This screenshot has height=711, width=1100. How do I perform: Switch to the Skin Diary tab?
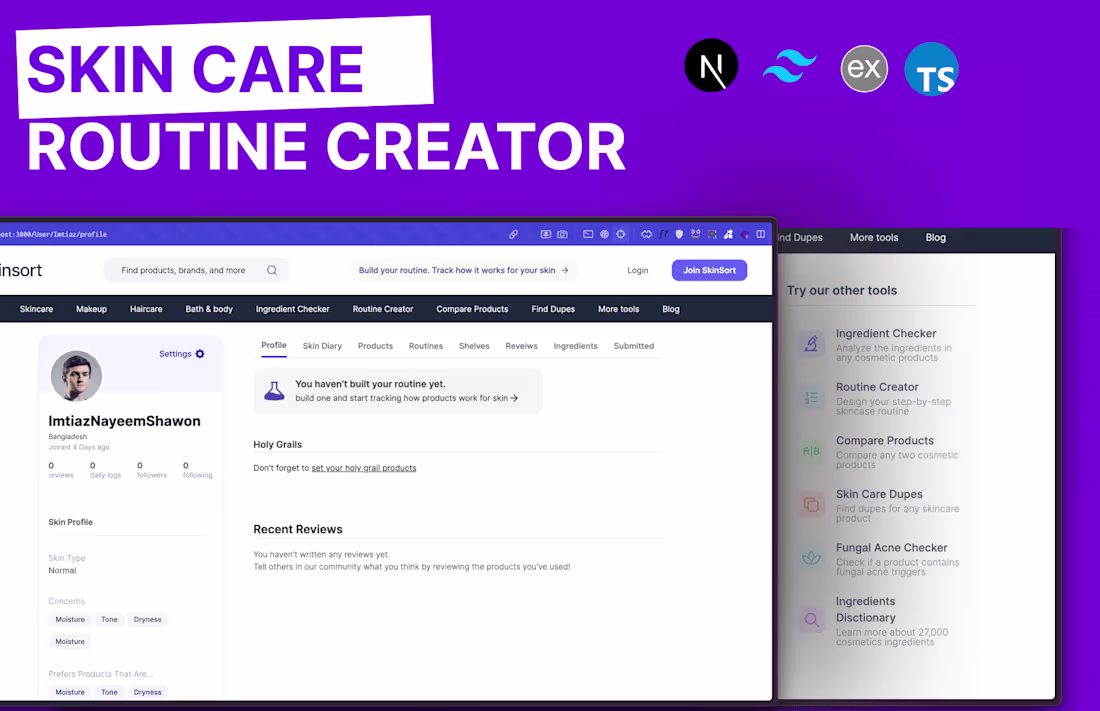[322, 345]
